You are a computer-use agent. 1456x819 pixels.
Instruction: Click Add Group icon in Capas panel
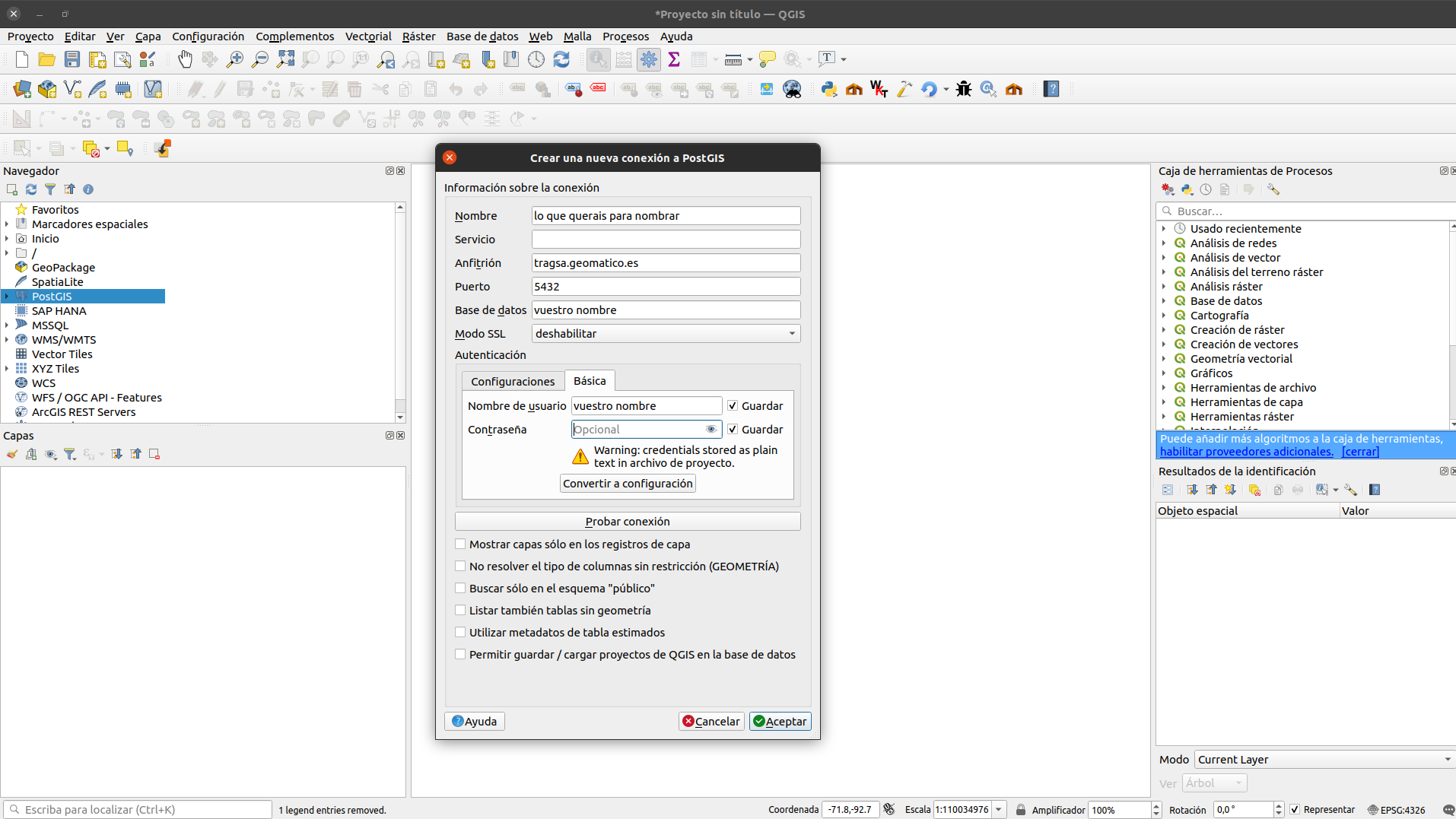click(31, 454)
